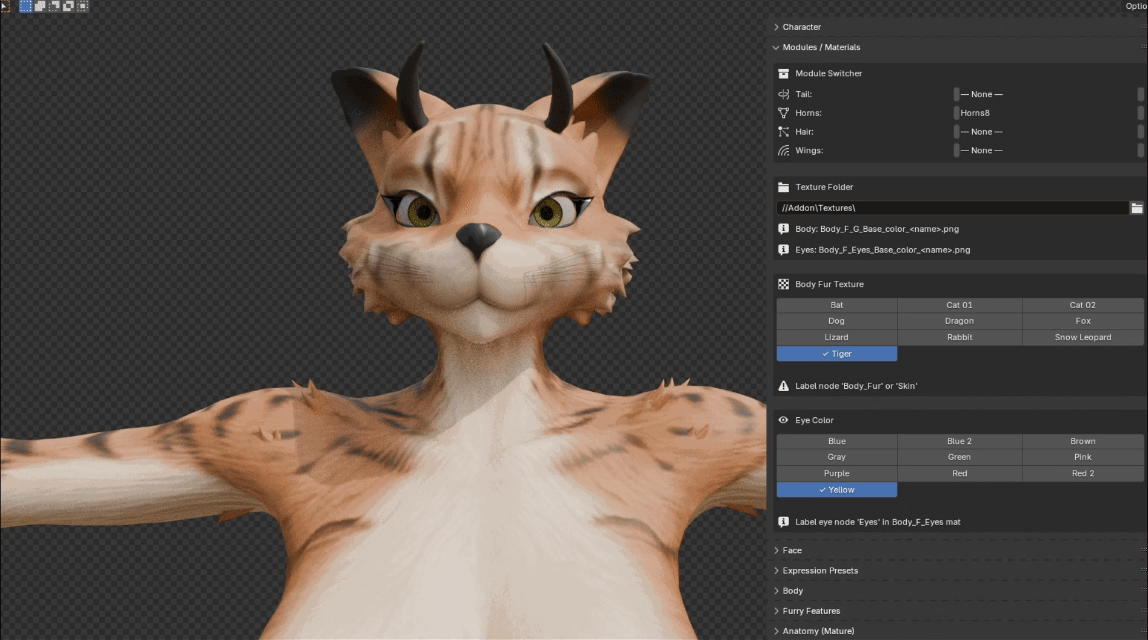Enable the Intersect Selection mode icon
Viewport: 1148px width, 640px height.
coord(83,6)
